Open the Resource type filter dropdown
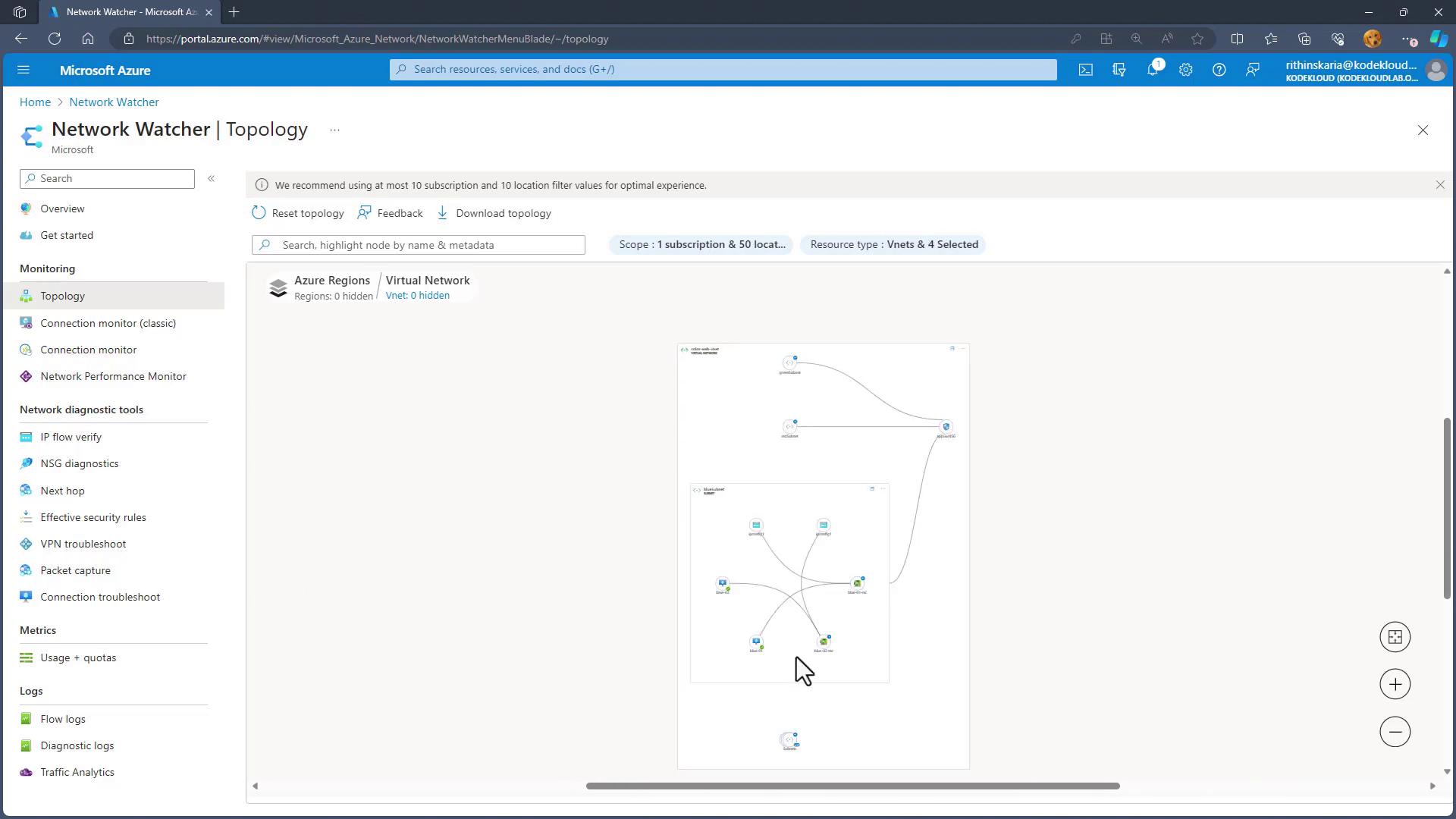This screenshot has height=819, width=1456. 893,244
